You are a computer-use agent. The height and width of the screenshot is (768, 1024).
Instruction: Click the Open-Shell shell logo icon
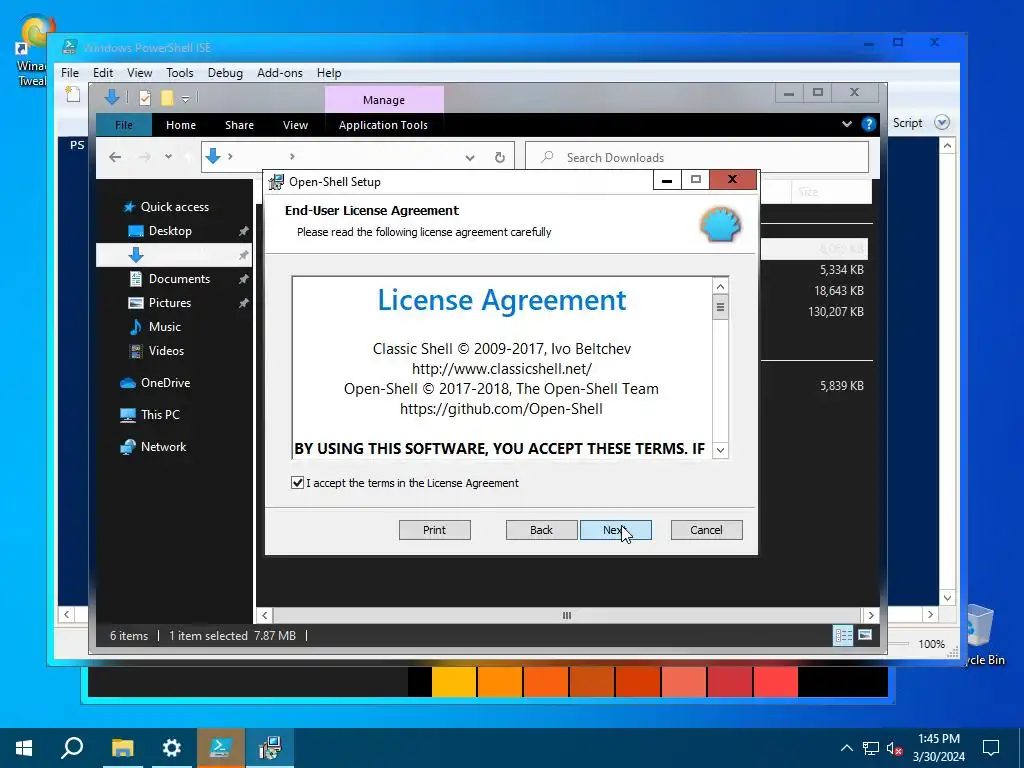[720, 225]
